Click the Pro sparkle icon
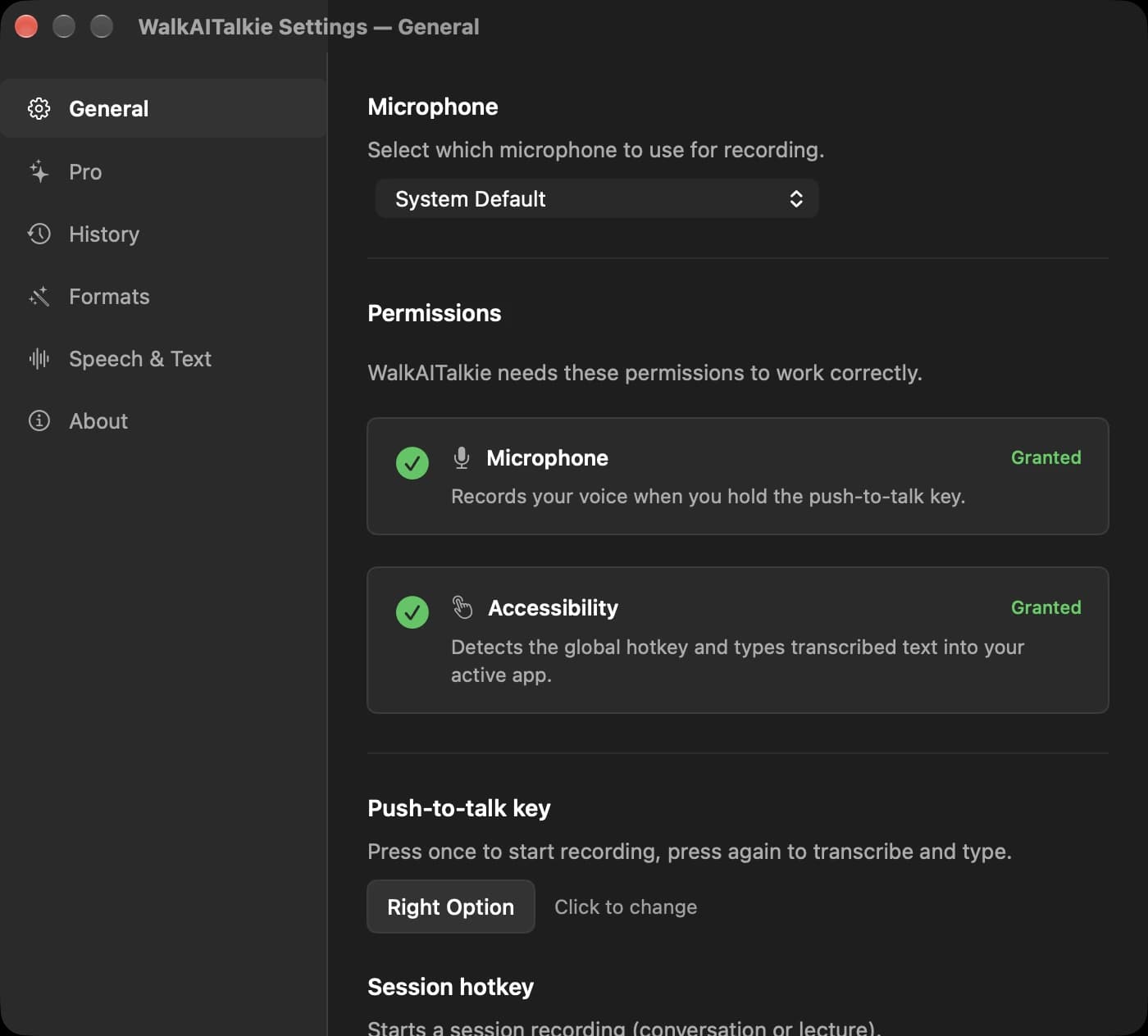The width and height of the screenshot is (1148, 1036). 39,171
